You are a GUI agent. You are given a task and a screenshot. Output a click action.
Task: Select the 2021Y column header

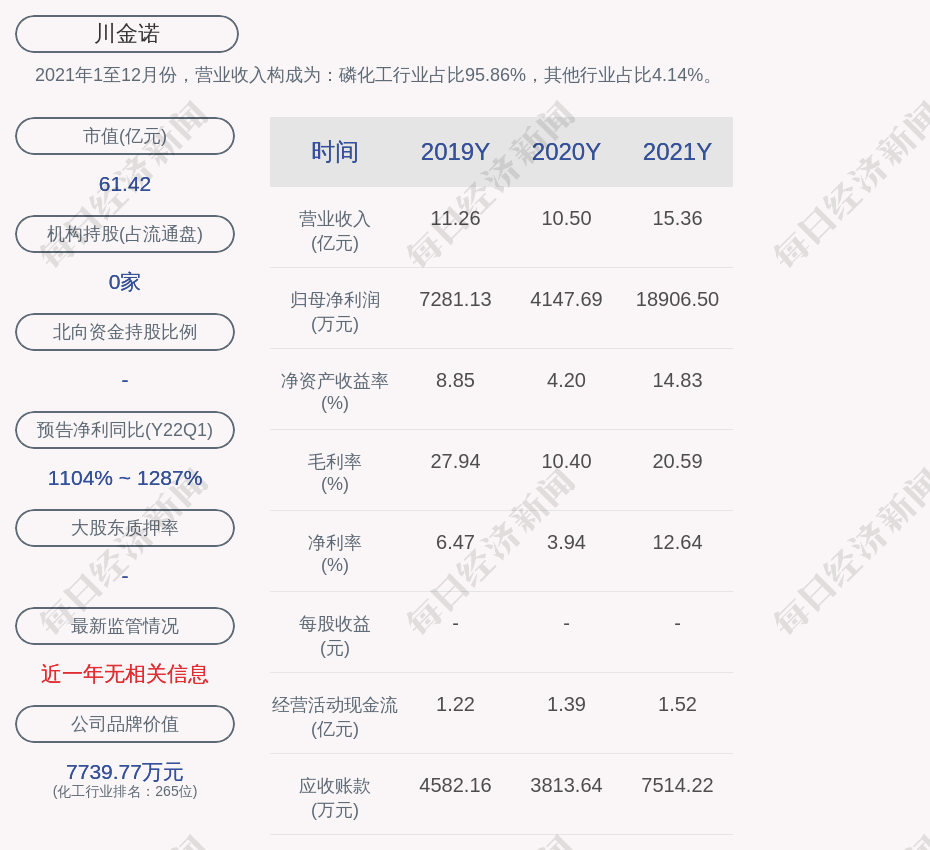[x=677, y=152]
